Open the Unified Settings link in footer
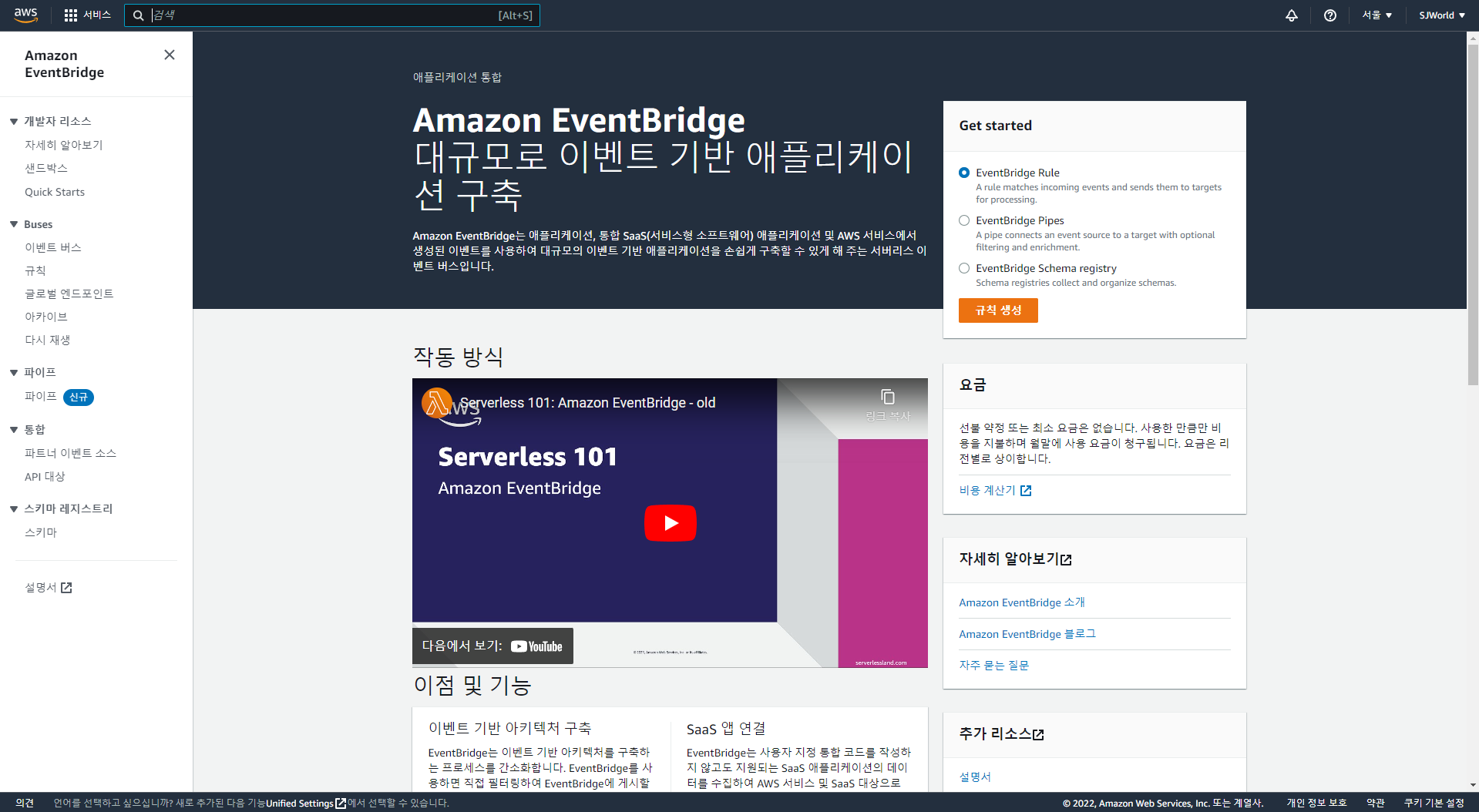This screenshot has width=1479, height=812. click(300, 804)
